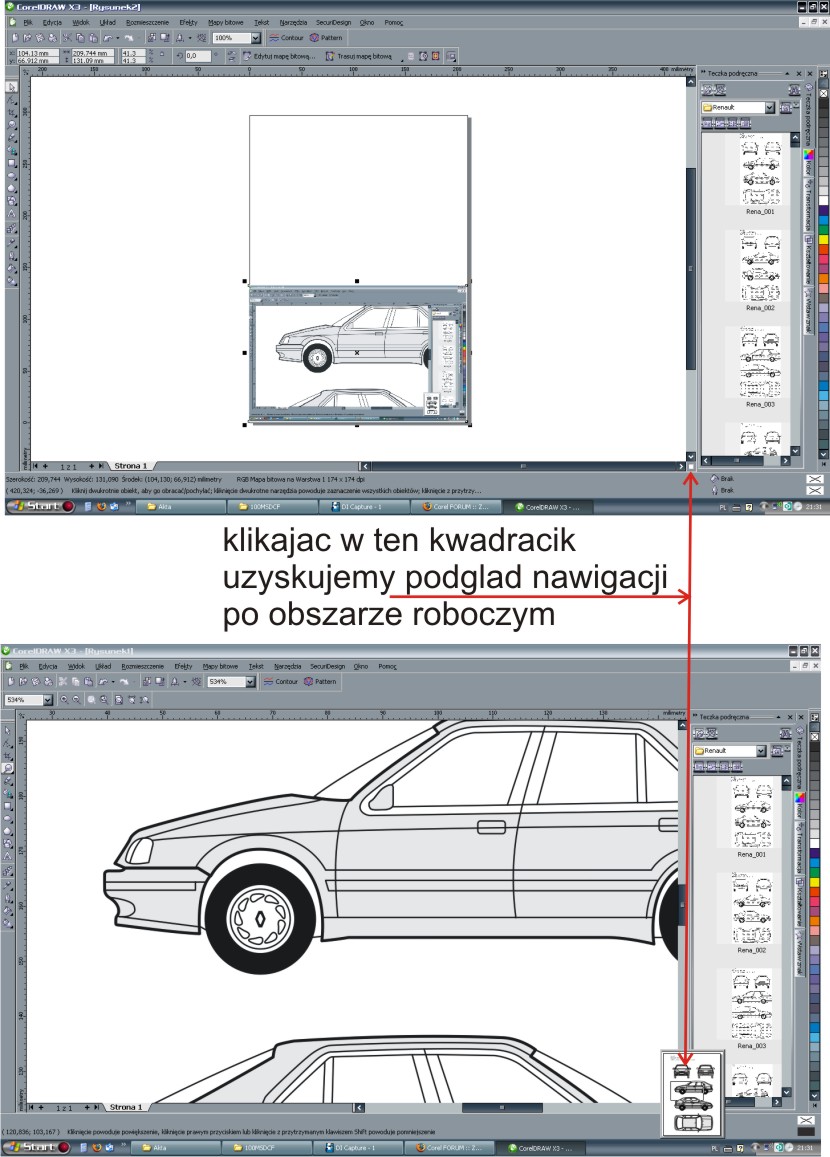This screenshot has width=830, height=1157.
Task: Expand the 534% zoom dropdown in property bar
Action: click(48, 700)
